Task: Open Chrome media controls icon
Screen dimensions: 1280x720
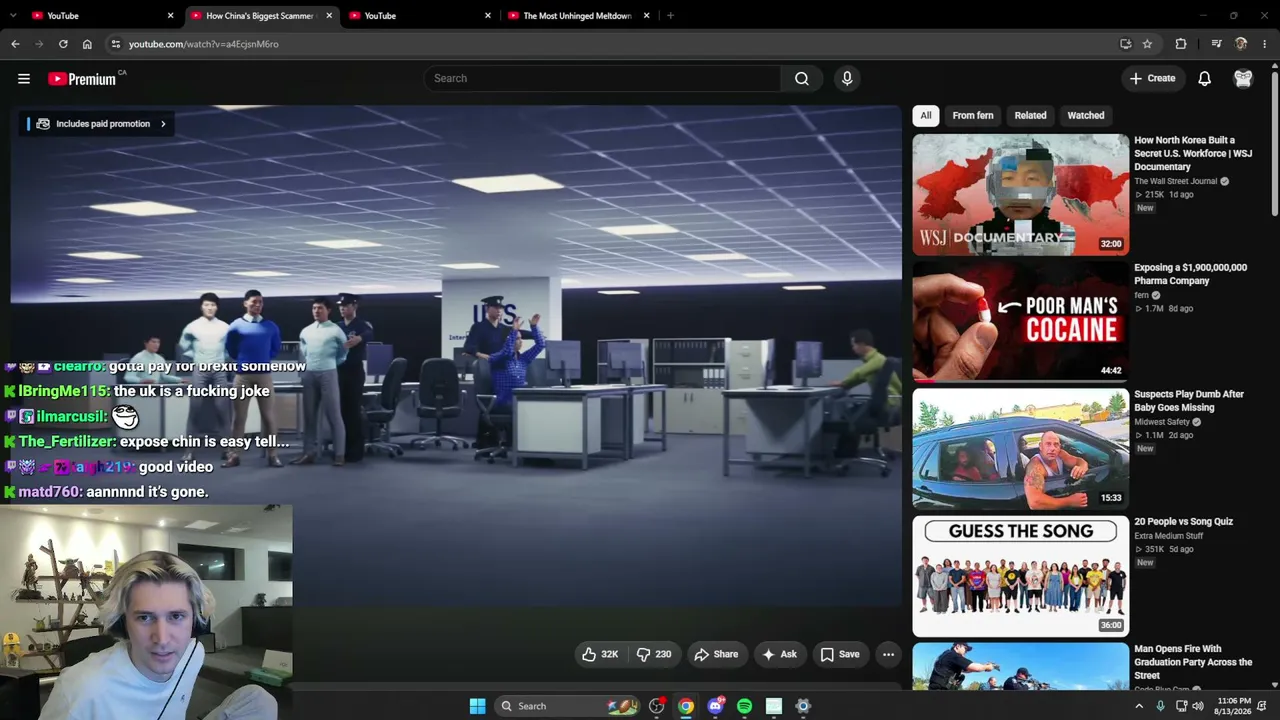Action: click(1216, 44)
